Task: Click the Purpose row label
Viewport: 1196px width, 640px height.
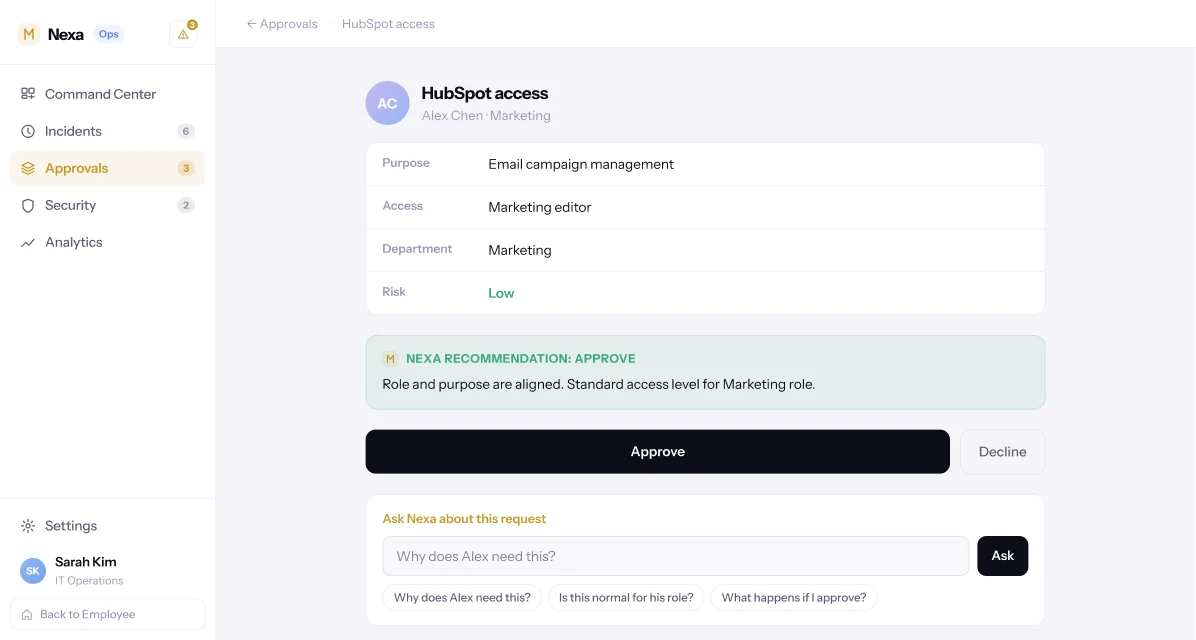Action: point(406,163)
